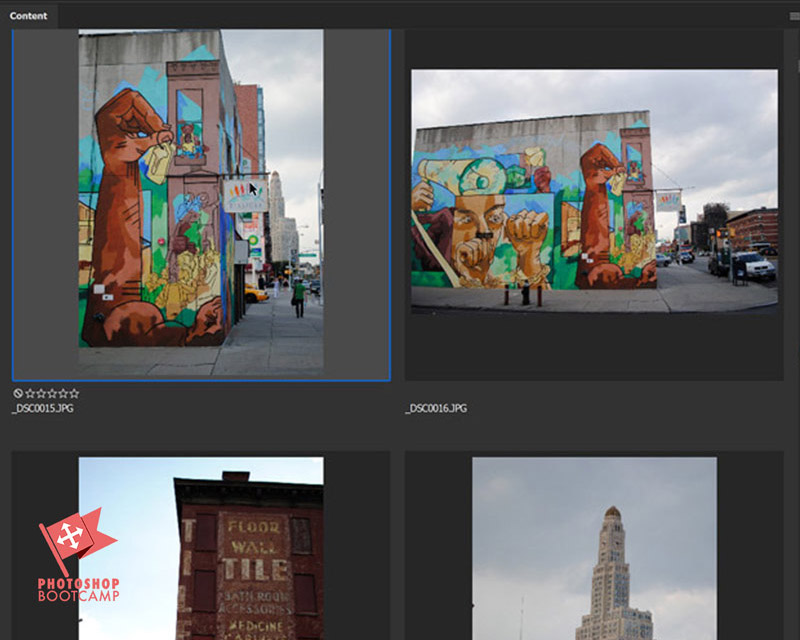
Task: Select the _DSC0015.JPG mural thumbnail
Action: (201, 202)
